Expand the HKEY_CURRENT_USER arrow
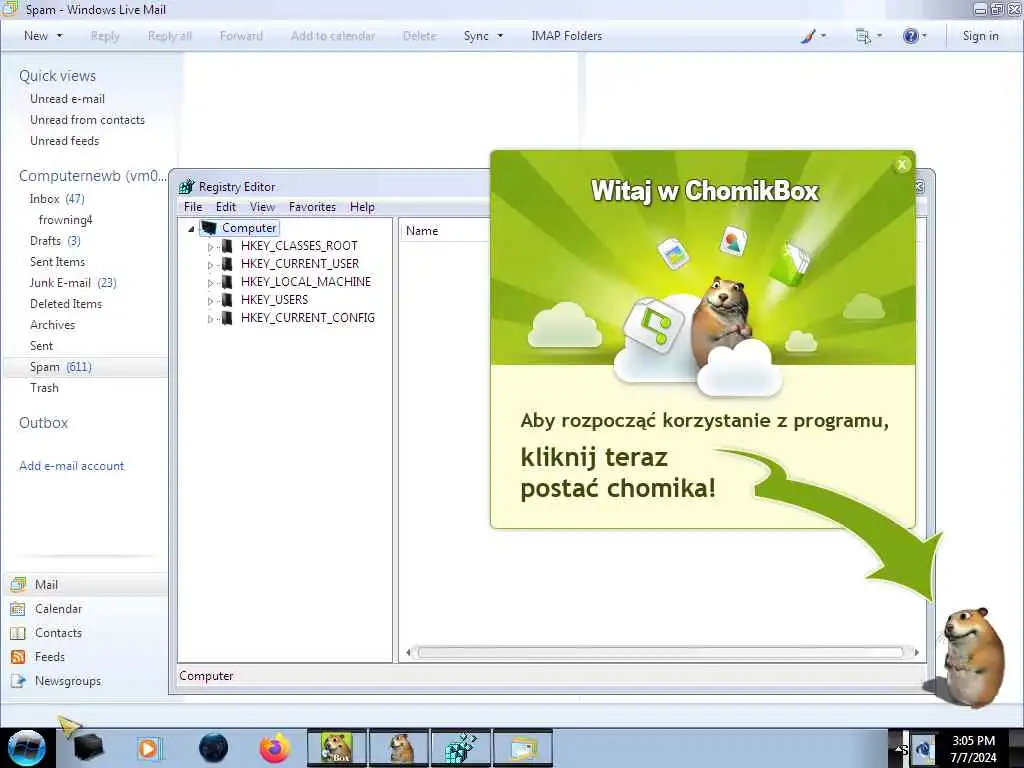Viewport: 1024px width, 768px height. pos(210,264)
